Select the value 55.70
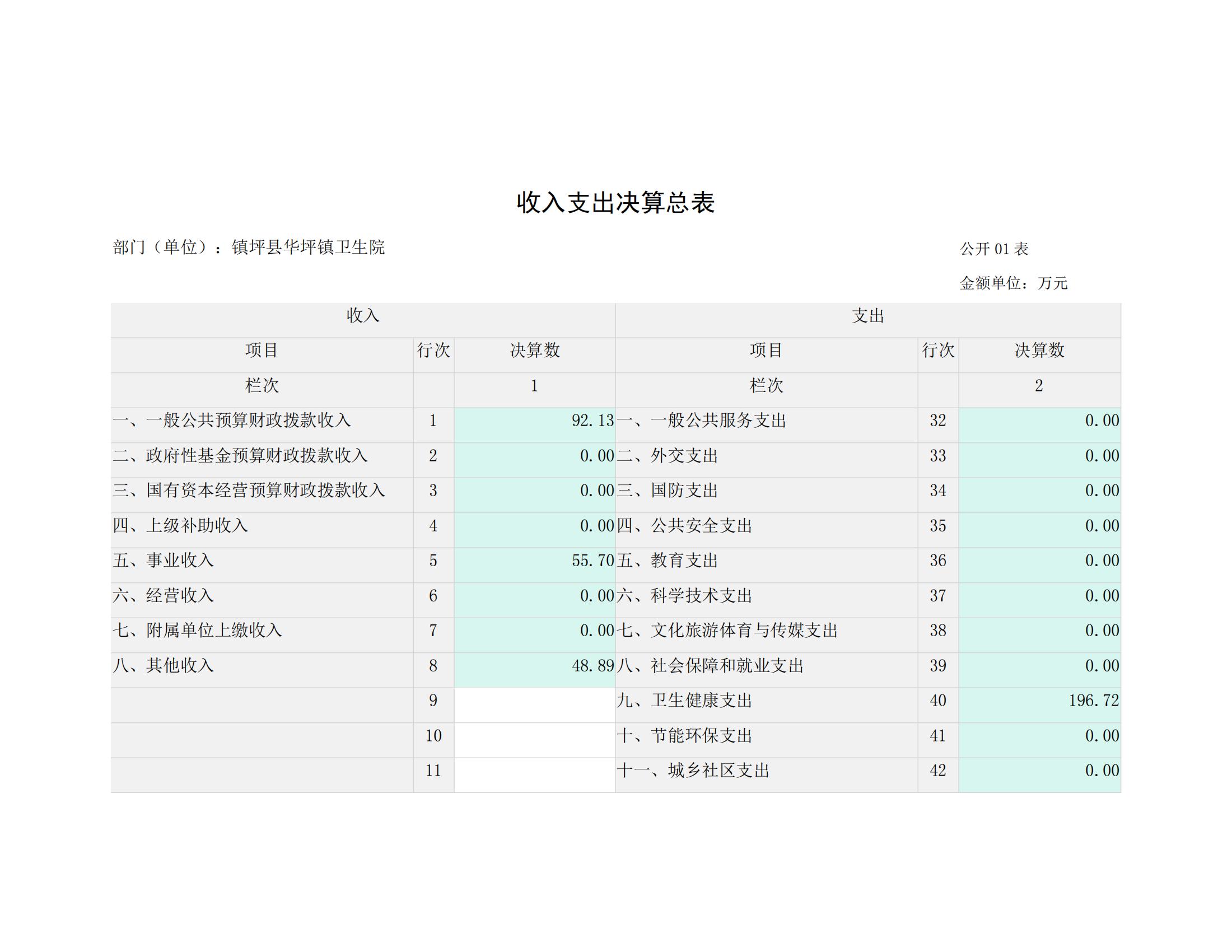Screen dimensions: 1232x952 pos(592,561)
